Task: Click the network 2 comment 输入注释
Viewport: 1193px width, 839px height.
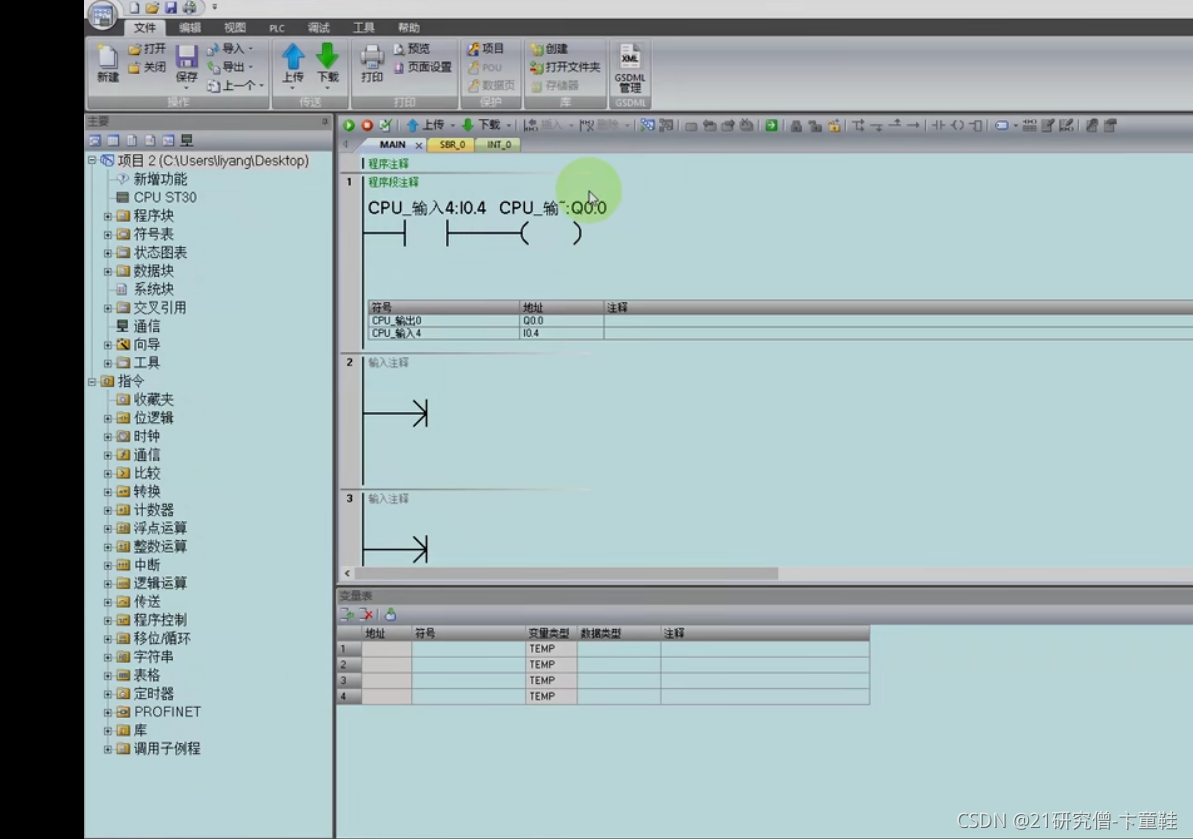Action: click(x=389, y=363)
